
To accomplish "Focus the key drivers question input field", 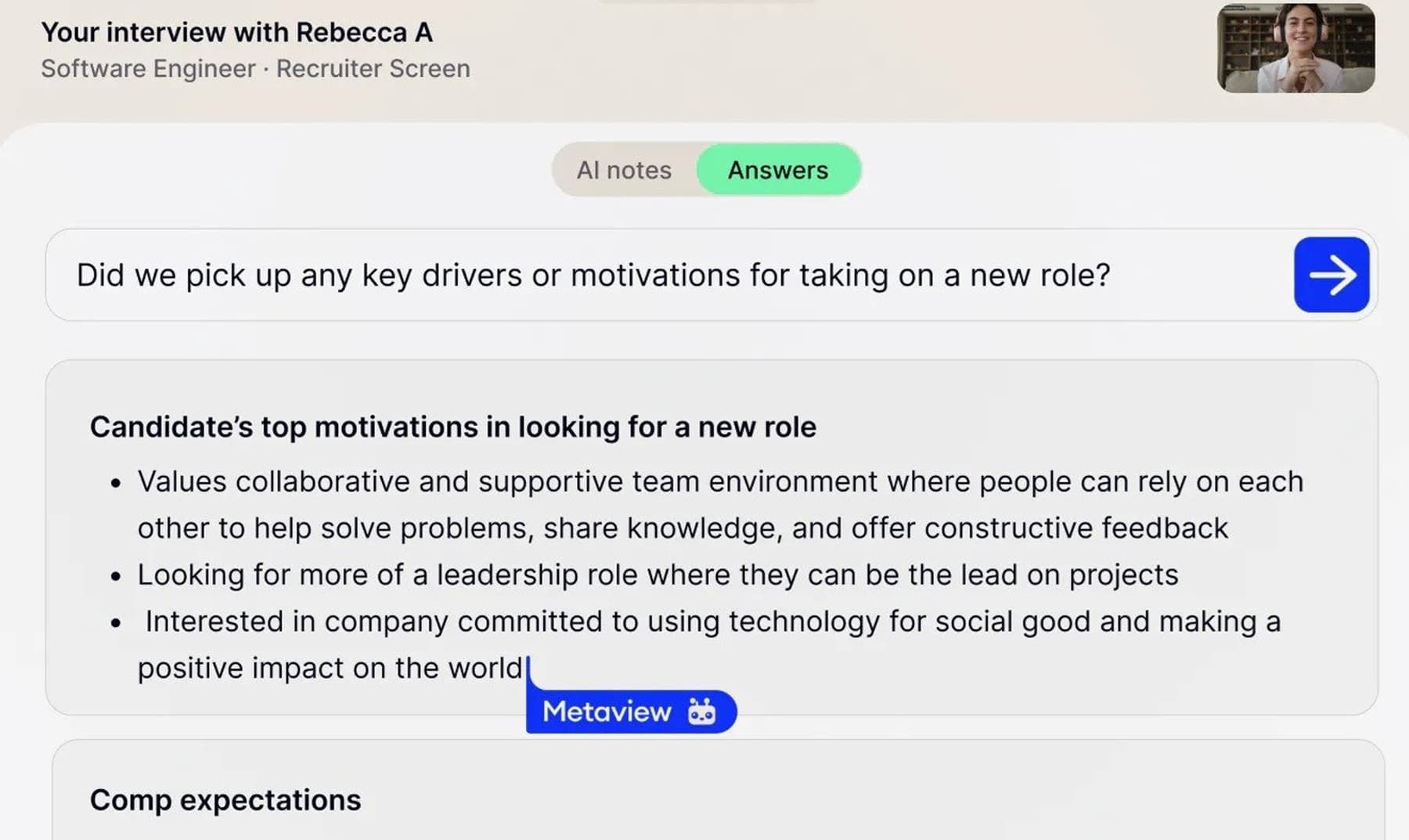I will point(665,275).
